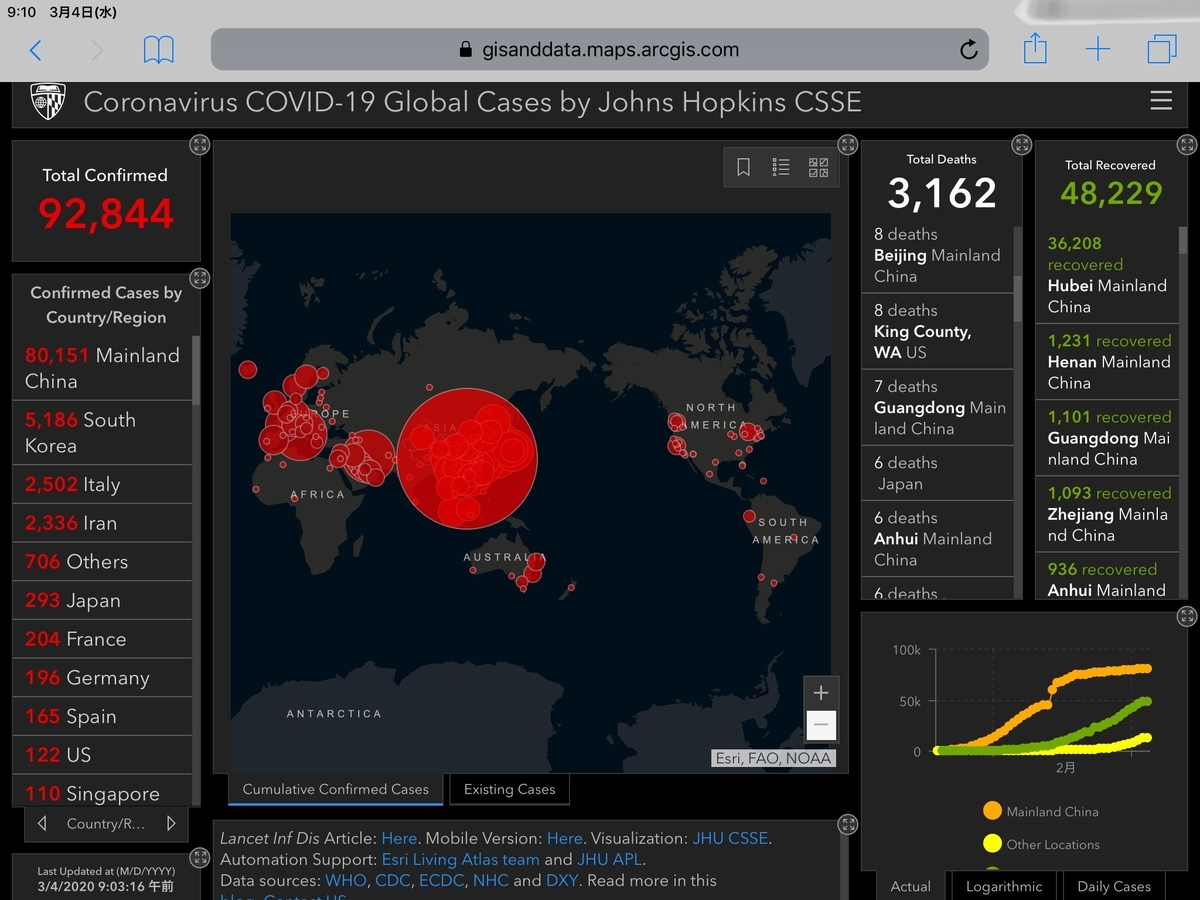Open Esri Living Atlas team link

tap(460, 859)
